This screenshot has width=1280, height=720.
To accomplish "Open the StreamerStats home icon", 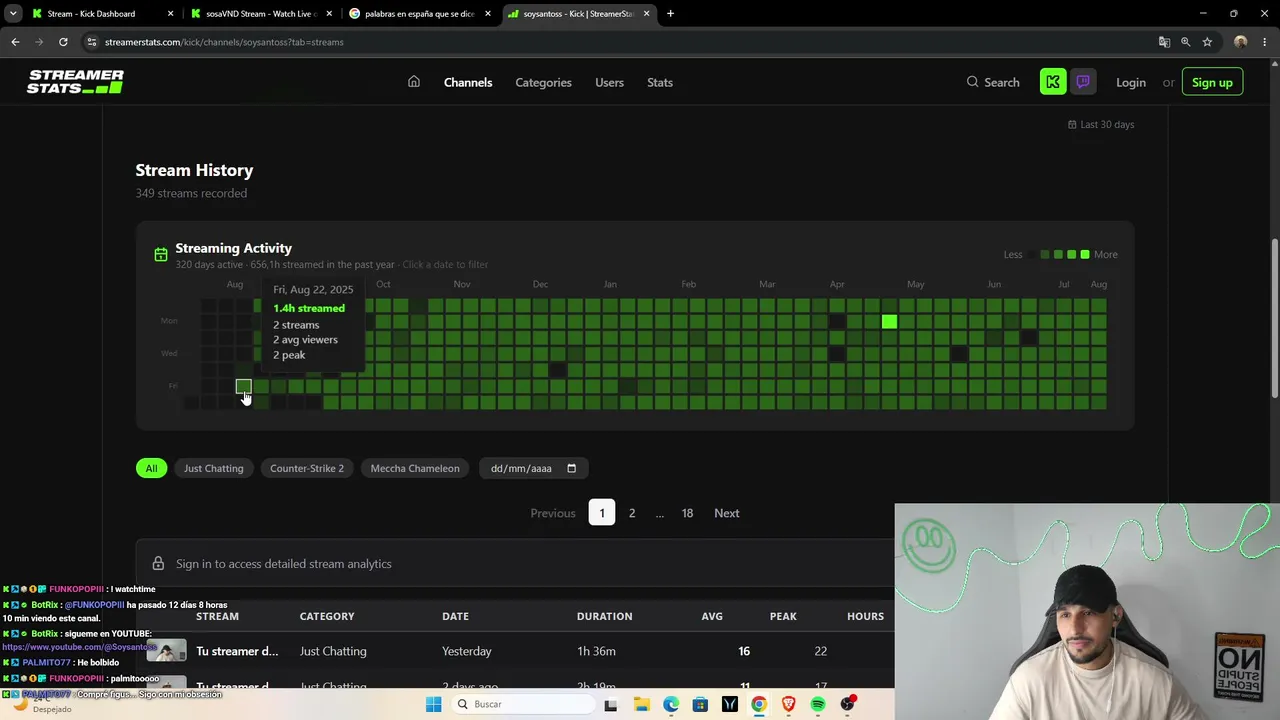I will tap(414, 82).
